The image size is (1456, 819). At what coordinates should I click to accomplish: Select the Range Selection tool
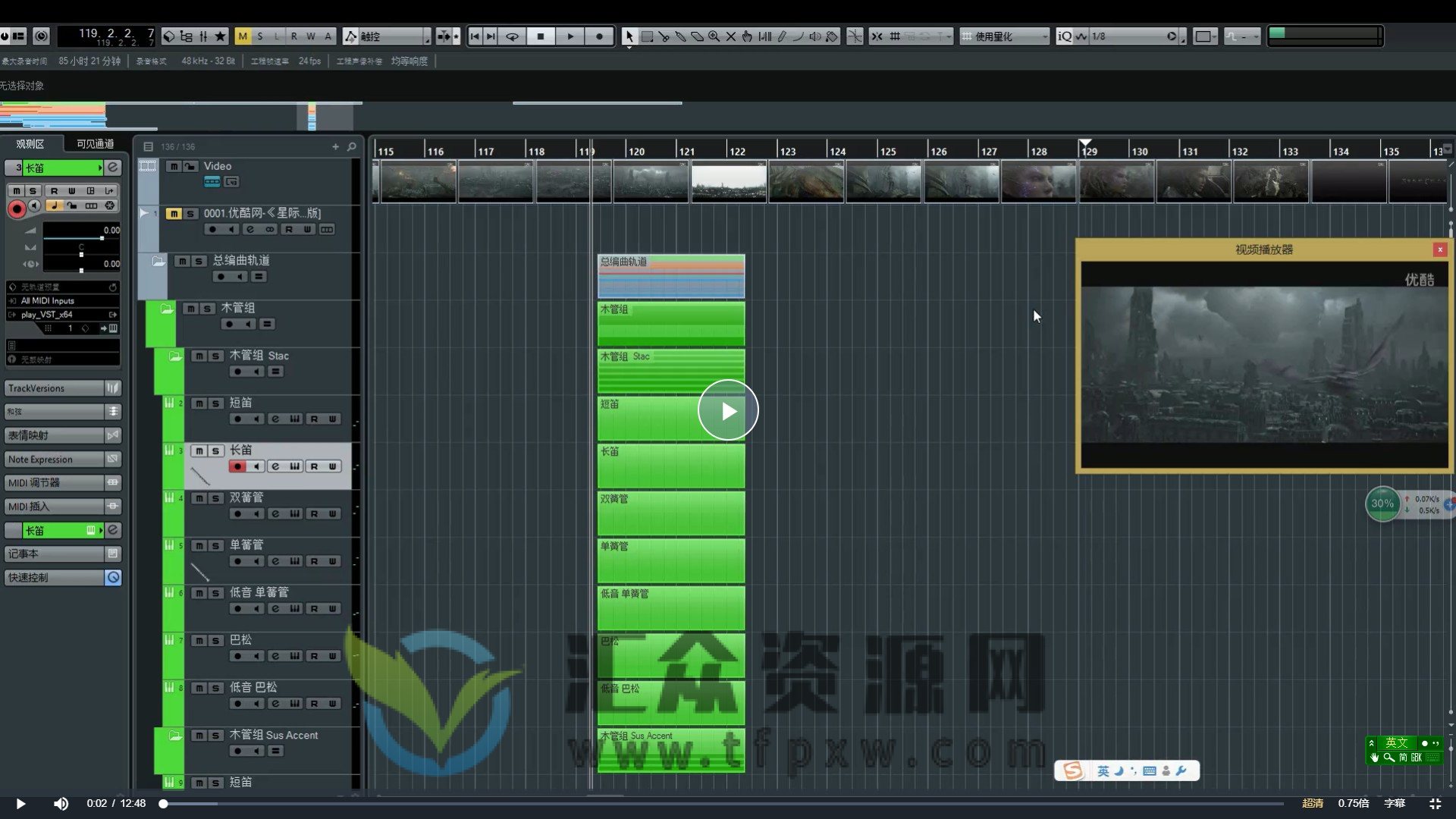pos(647,36)
